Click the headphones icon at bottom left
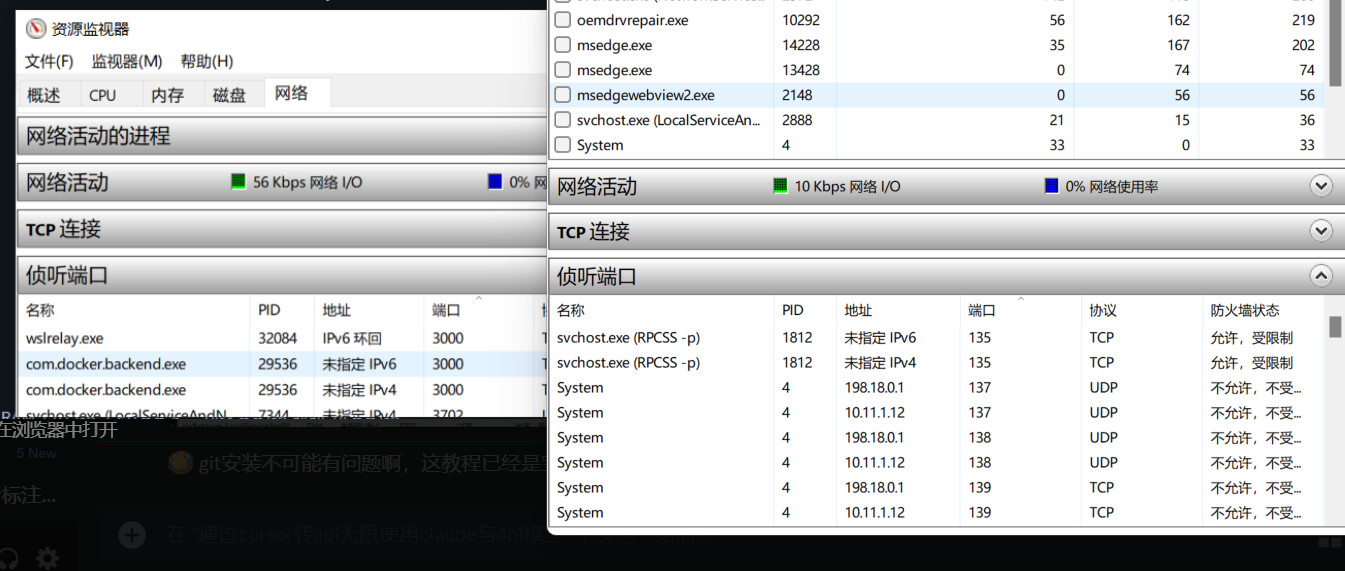The image size is (1345, 571). (x=9, y=558)
